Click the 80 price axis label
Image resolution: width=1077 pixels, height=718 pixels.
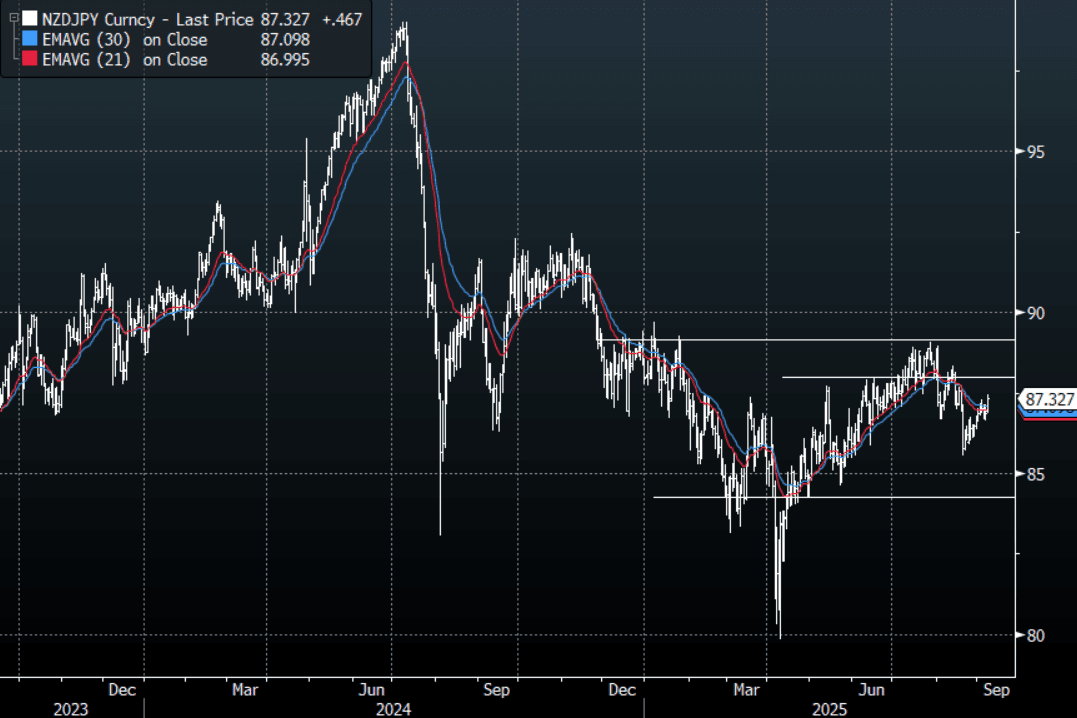click(1035, 635)
